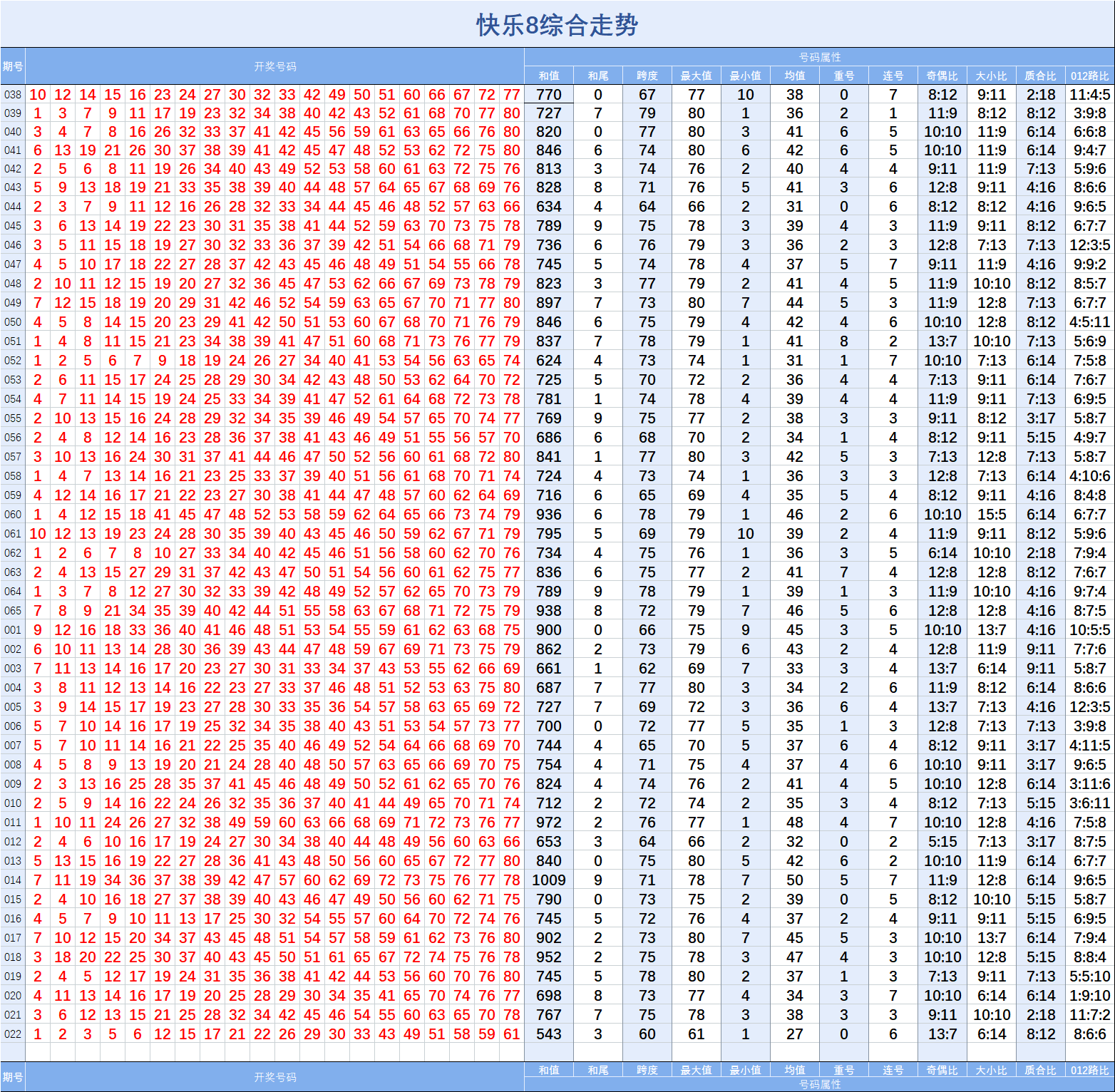The width and height of the screenshot is (1115, 1092).
Task: Click 012路比 value 11:4:5 in row 038
Action: point(1090,95)
